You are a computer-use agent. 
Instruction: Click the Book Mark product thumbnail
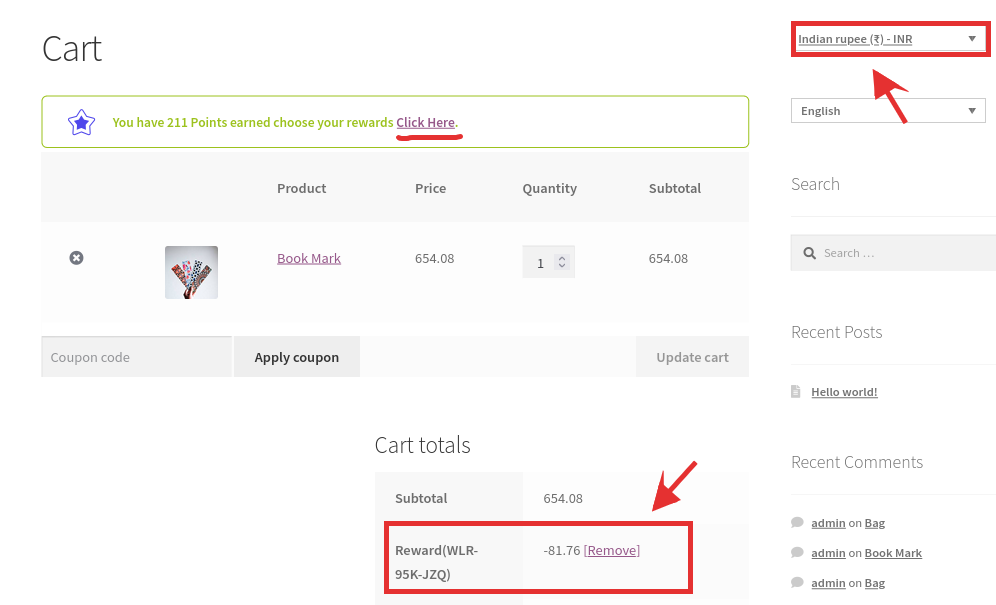190,271
